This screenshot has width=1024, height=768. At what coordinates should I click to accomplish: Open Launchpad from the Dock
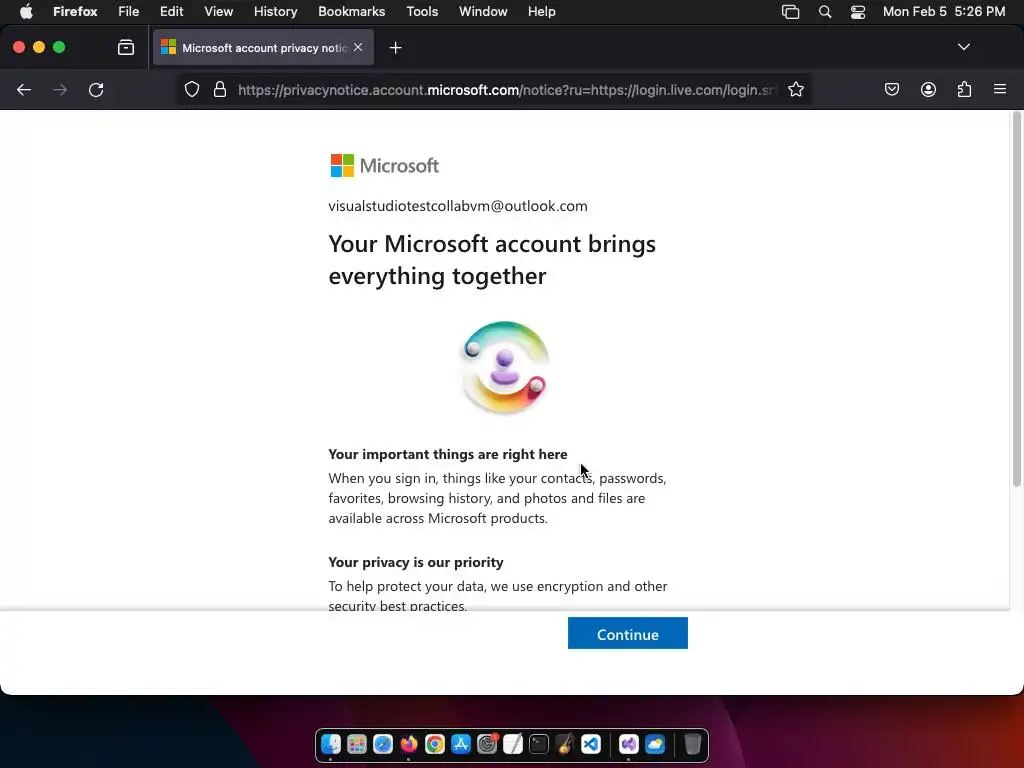point(357,744)
